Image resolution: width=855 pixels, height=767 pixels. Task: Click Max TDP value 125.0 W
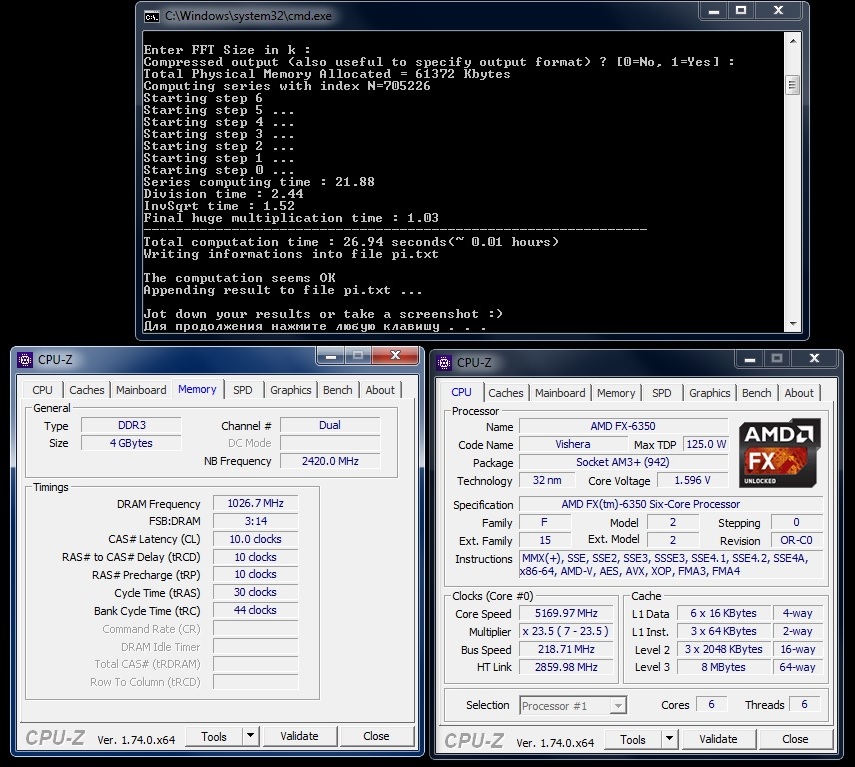coord(706,444)
